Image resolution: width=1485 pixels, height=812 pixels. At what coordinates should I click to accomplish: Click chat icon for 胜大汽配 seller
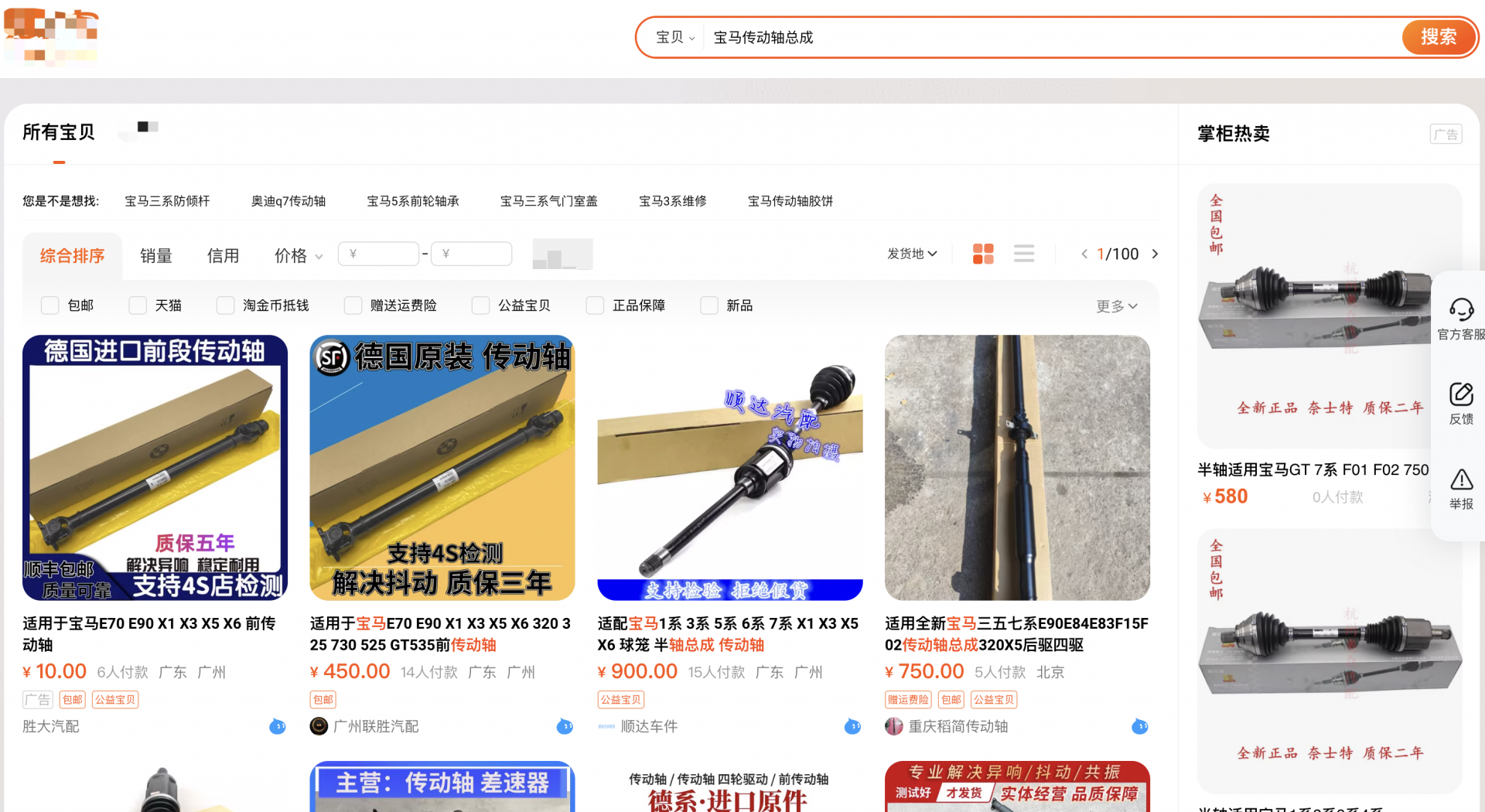277,726
